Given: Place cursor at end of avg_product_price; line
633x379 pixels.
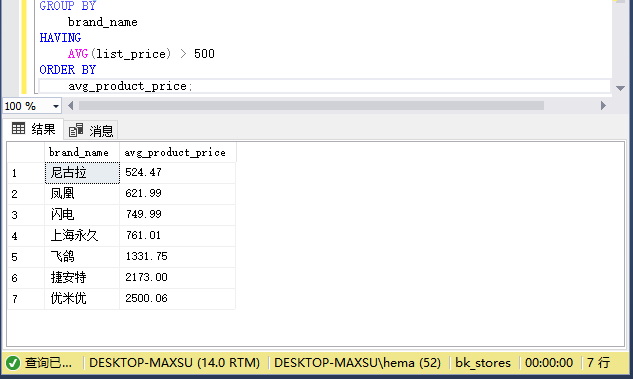Looking at the screenshot, I should coord(193,86).
